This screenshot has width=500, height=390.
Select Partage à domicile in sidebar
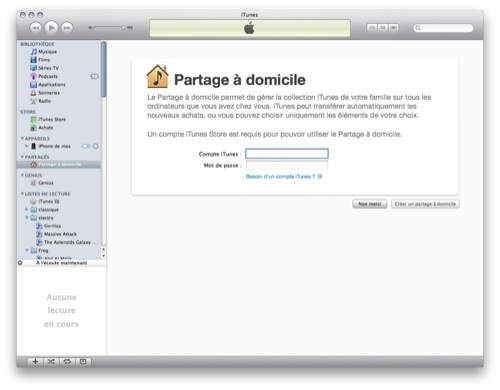59,164
